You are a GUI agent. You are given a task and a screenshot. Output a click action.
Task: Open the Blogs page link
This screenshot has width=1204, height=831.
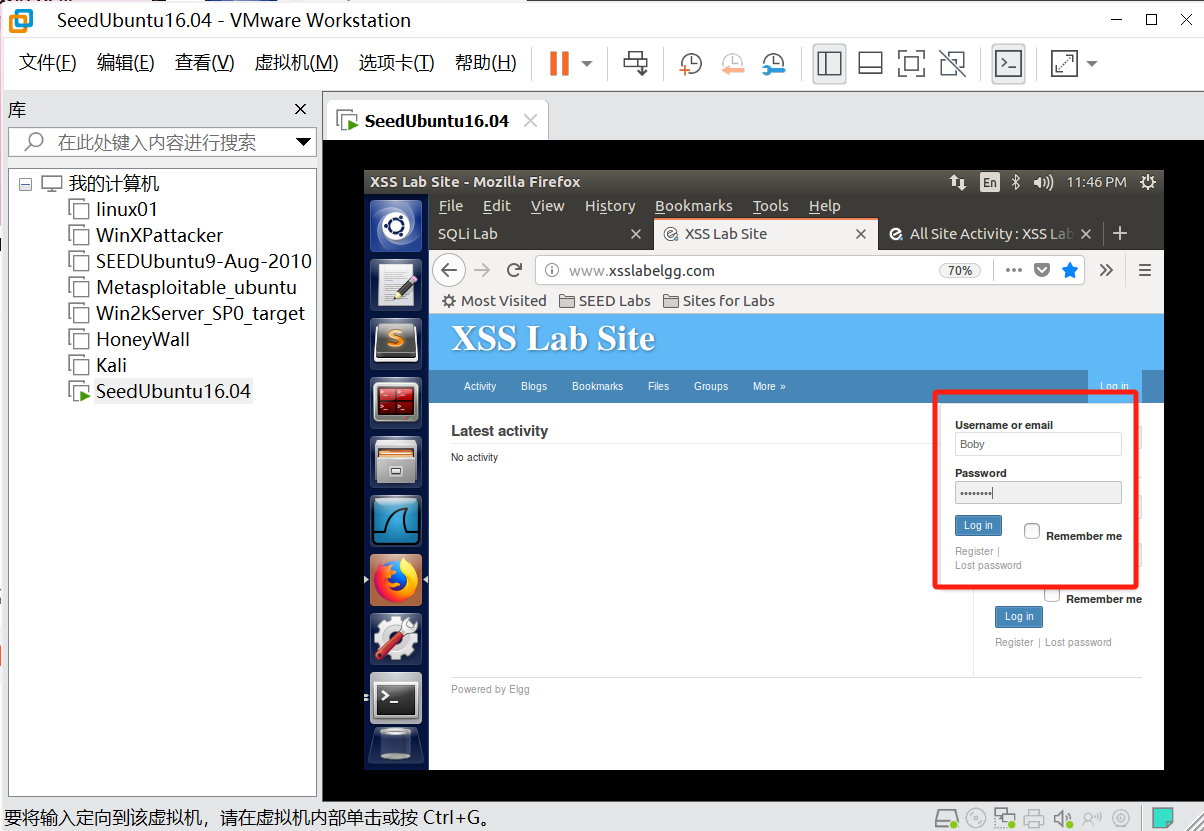click(x=534, y=386)
